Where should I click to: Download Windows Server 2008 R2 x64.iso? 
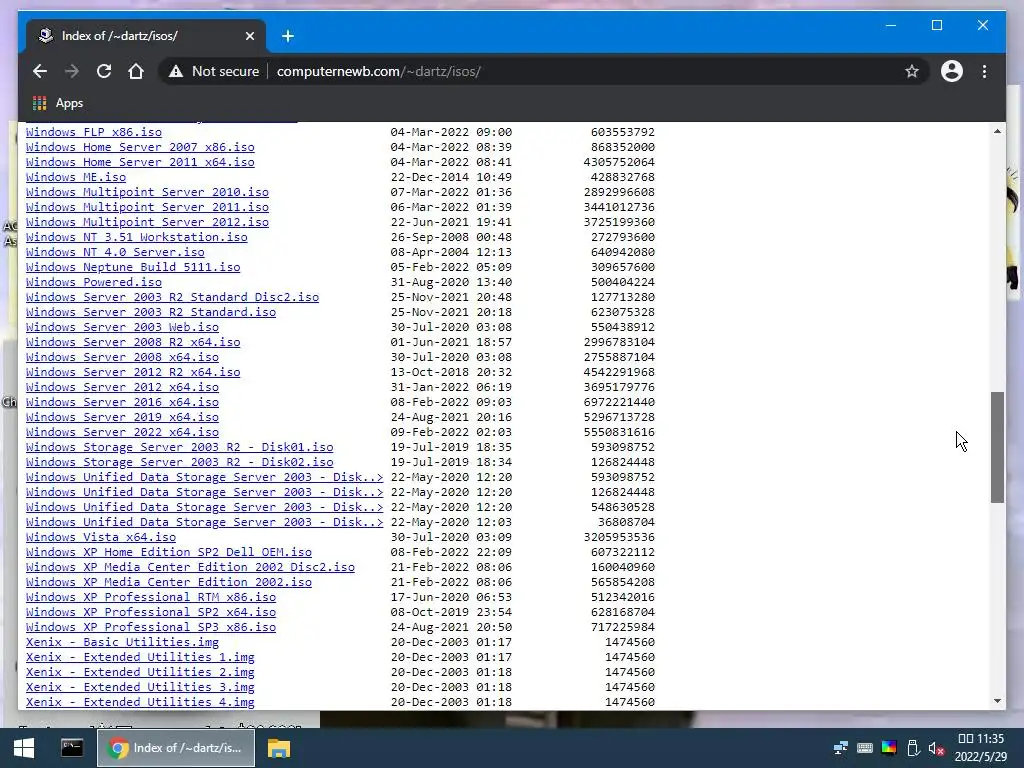133,342
